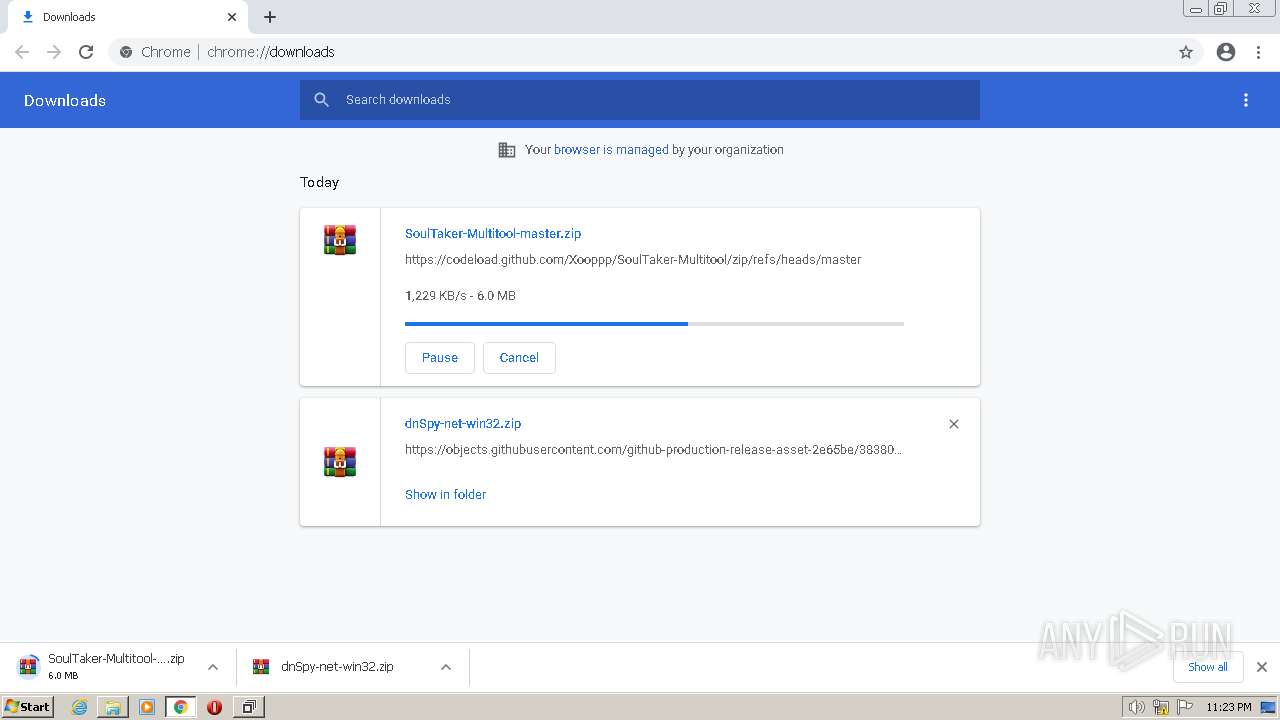This screenshot has width=1280, height=720.
Task: Click the red Opera icon on taskbar
Action: click(214, 707)
